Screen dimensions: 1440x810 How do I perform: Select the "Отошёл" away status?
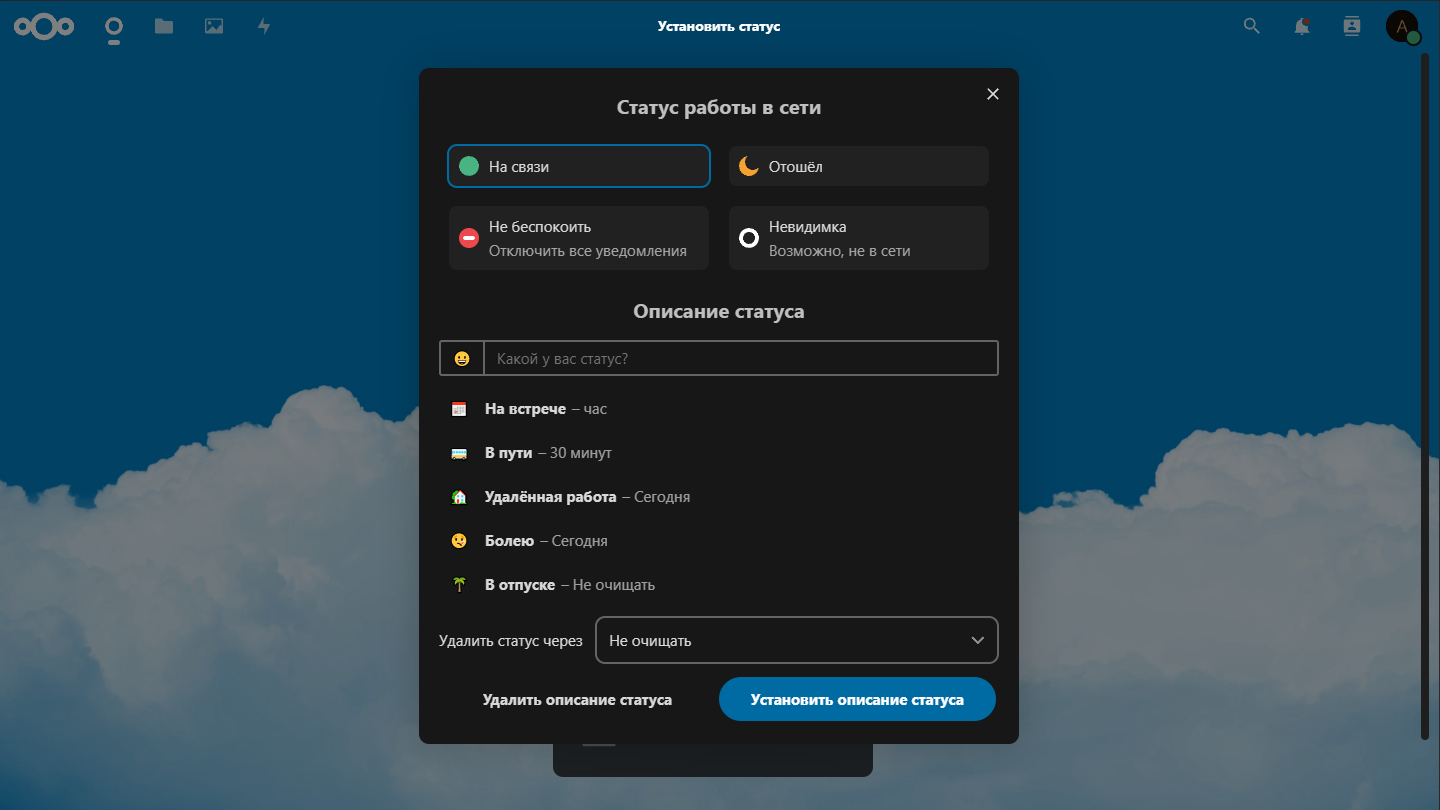tap(858, 167)
